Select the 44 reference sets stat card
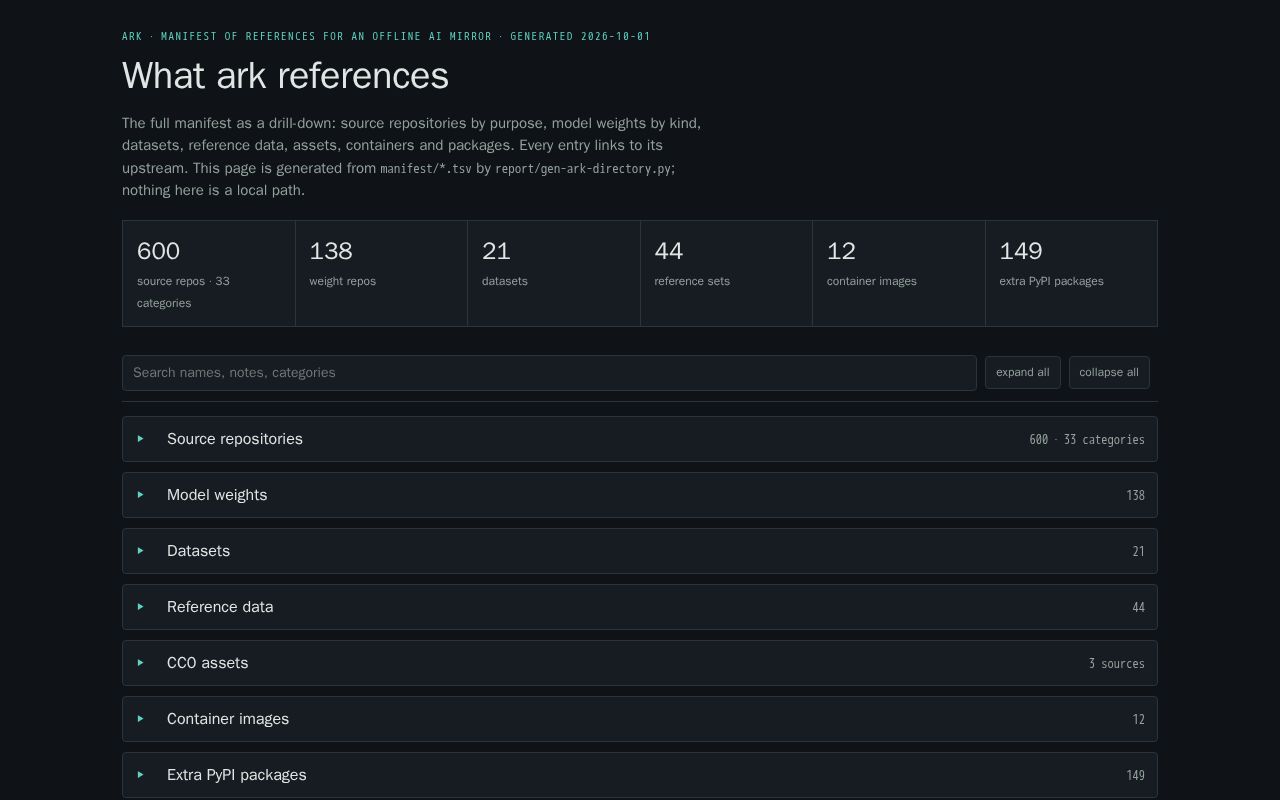Screen dimensions: 1280x800 click(726, 273)
